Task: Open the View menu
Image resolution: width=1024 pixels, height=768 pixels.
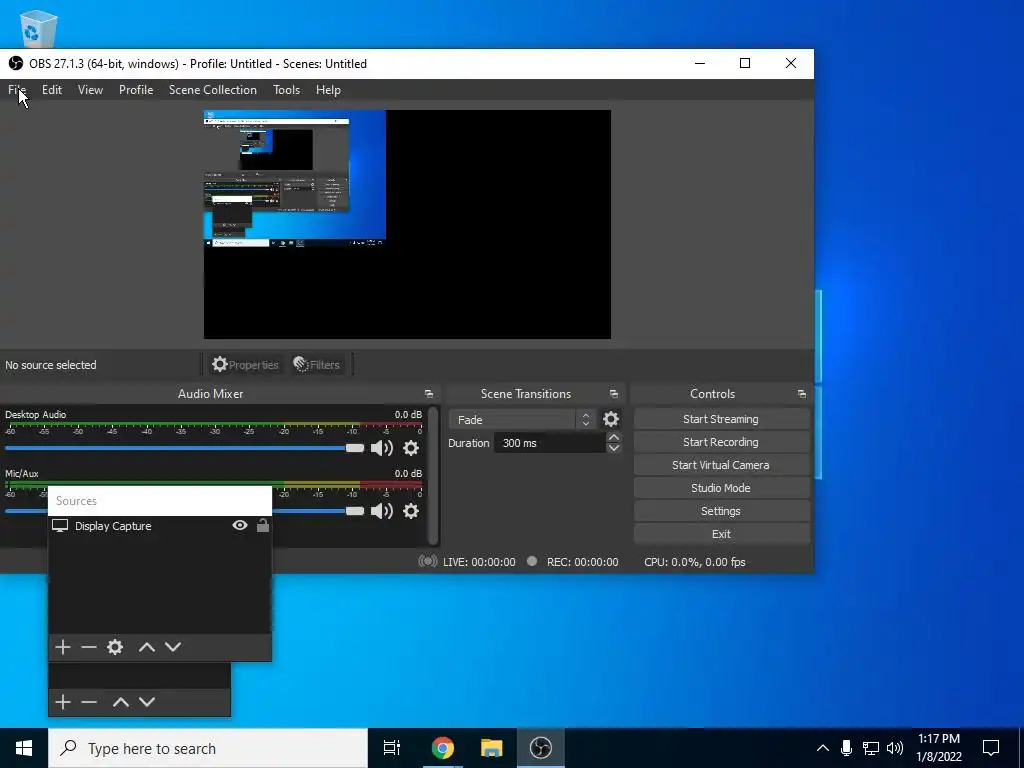Action: click(90, 90)
